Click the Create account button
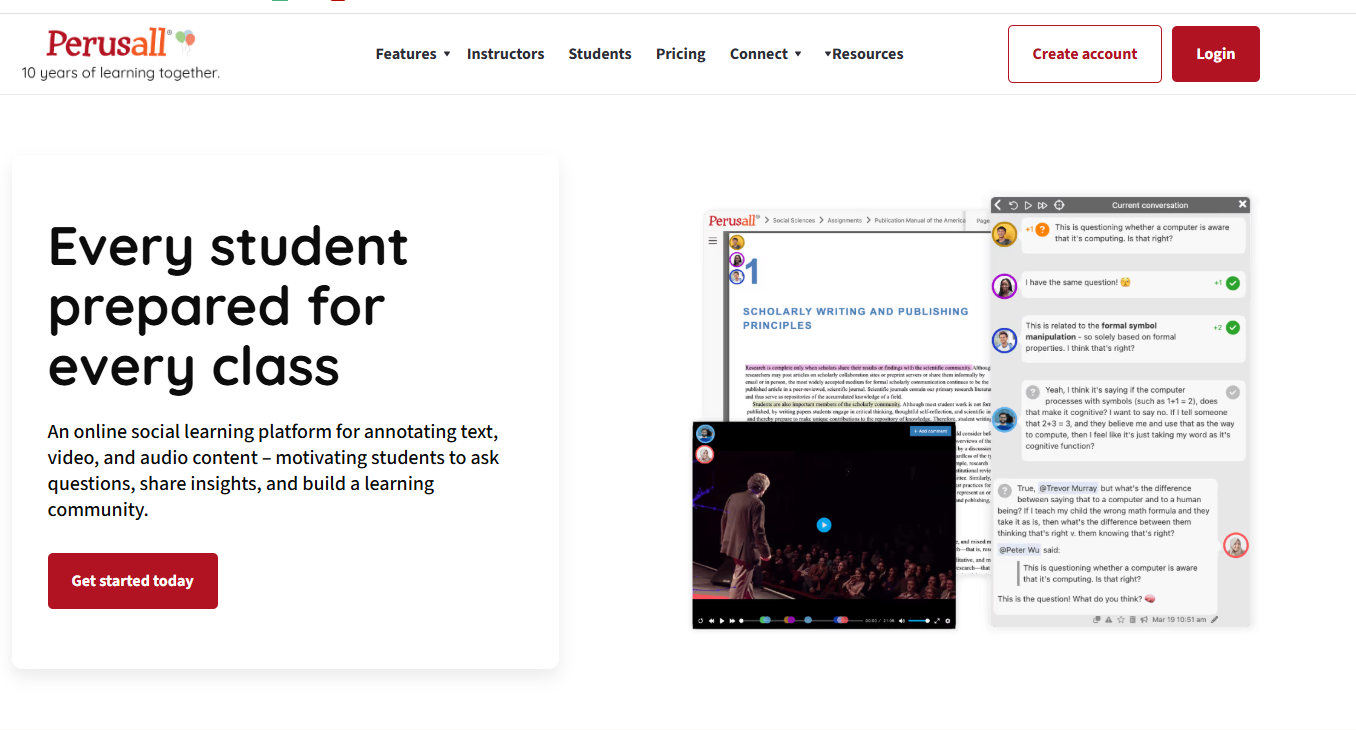This screenshot has width=1356, height=730. click(x=1085, y=54)
